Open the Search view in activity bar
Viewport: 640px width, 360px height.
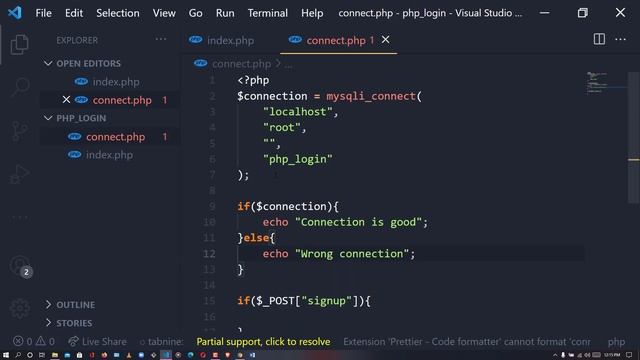coord(19,87)
